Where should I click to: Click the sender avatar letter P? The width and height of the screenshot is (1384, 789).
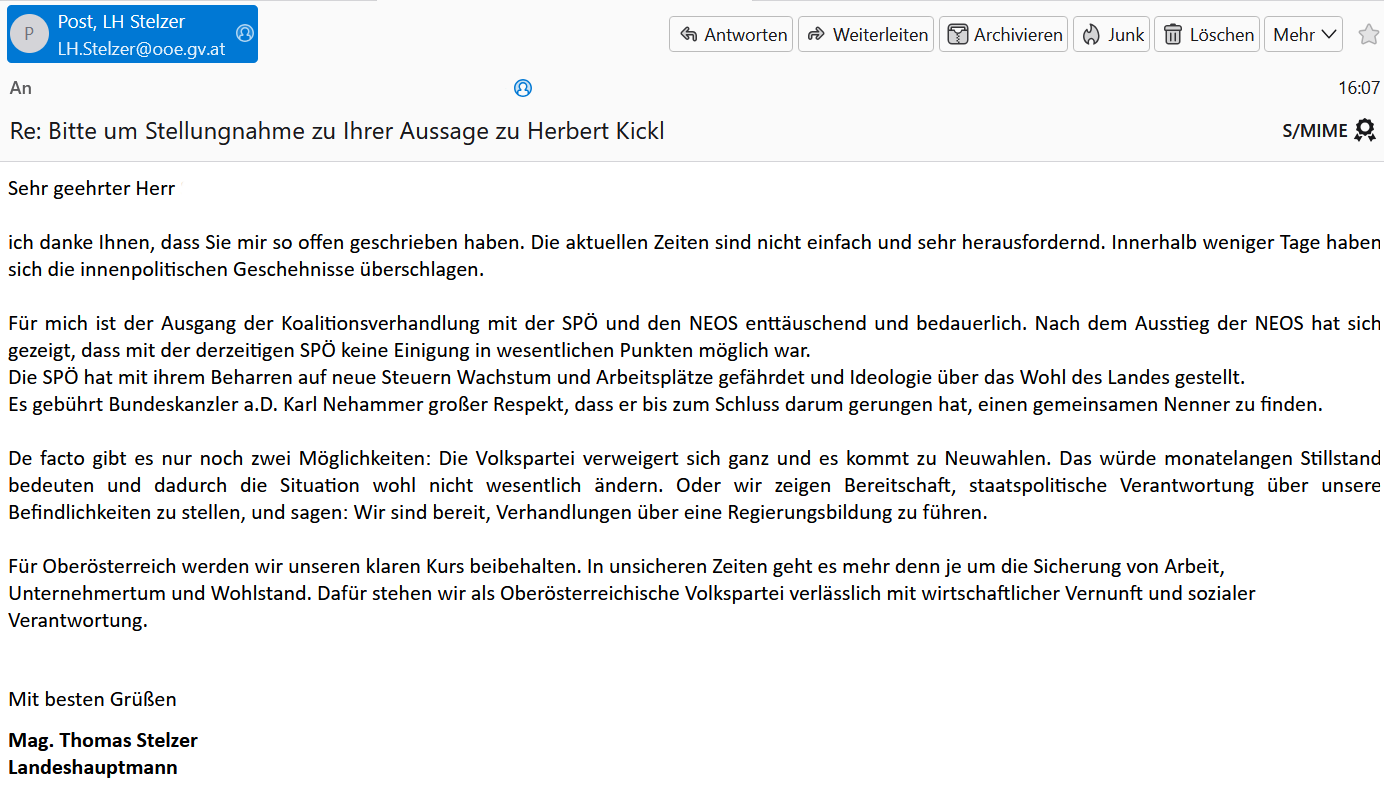29,34
